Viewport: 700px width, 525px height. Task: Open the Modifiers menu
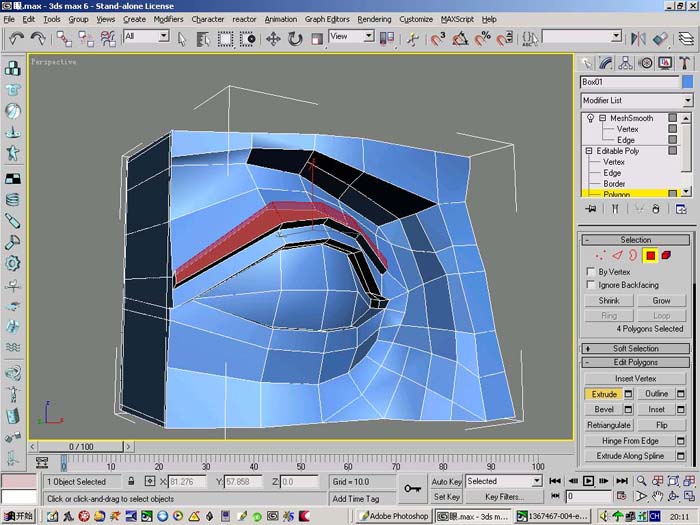[168, 19]
